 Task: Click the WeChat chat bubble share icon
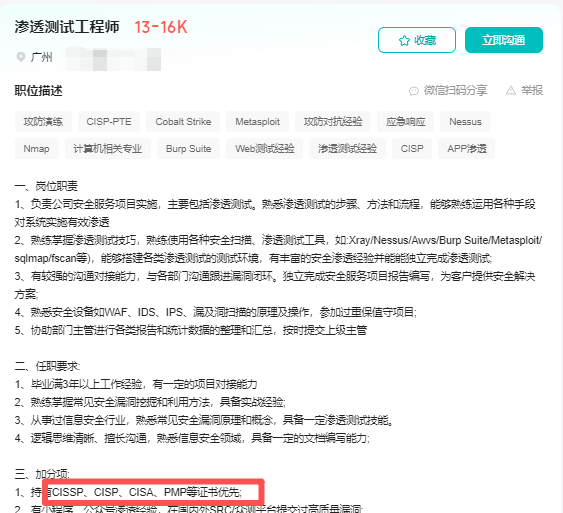[x=414, y=91]
